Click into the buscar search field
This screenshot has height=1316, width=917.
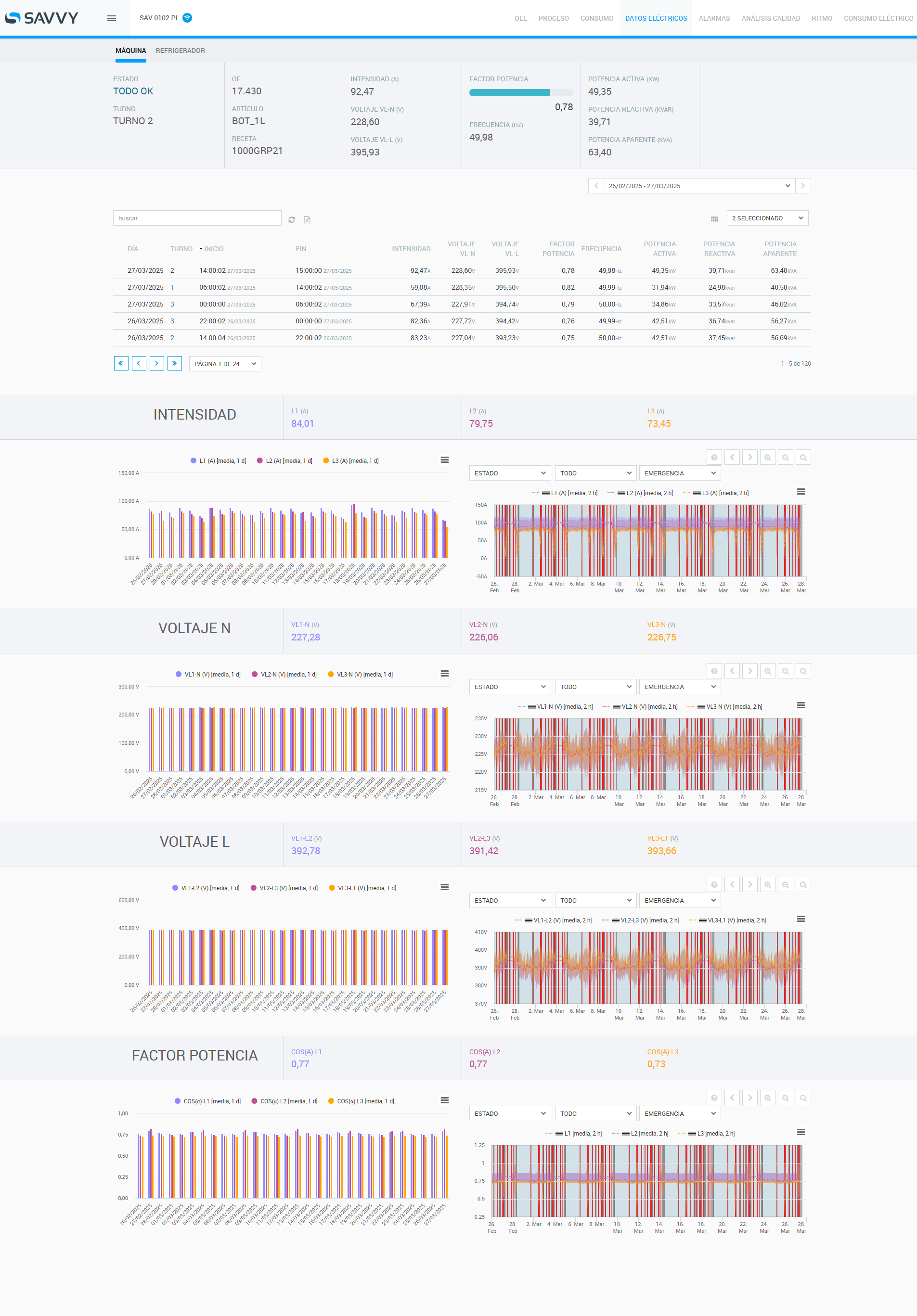(197, 218)
